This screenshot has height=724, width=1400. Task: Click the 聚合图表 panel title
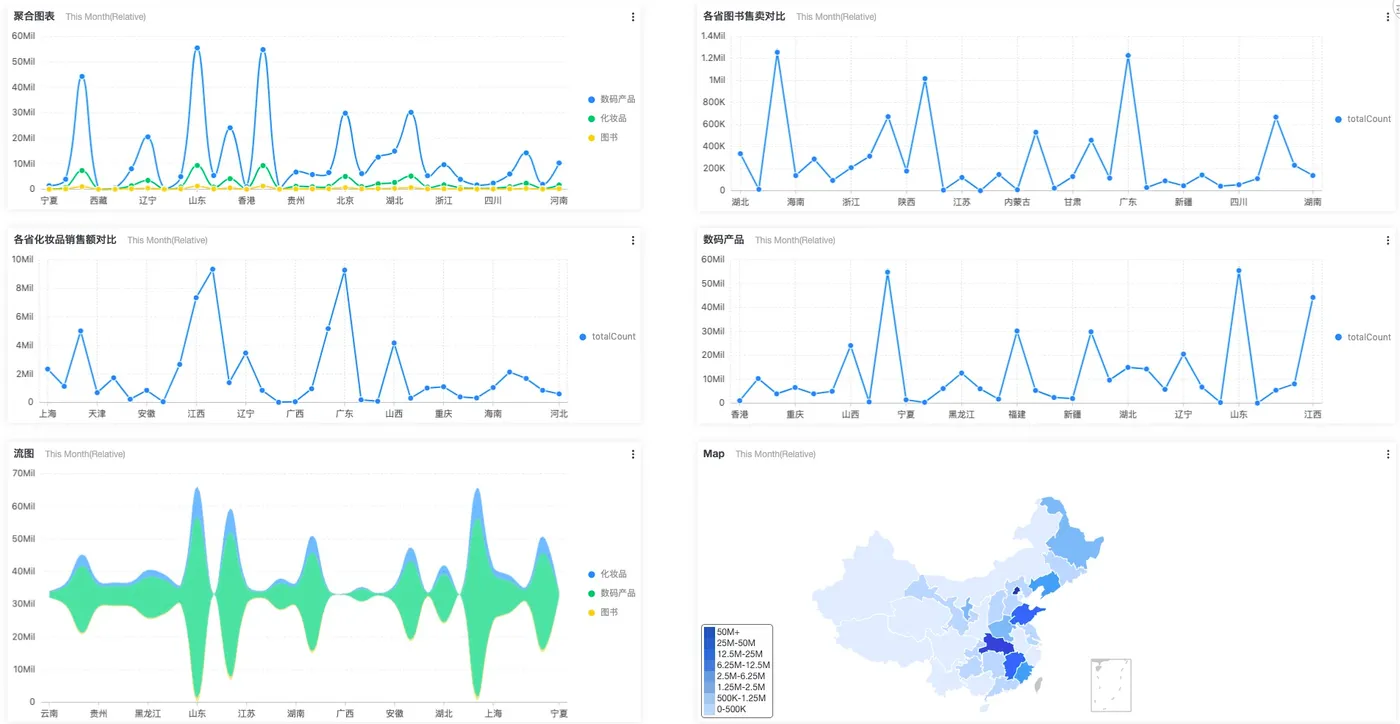[34, 17]
